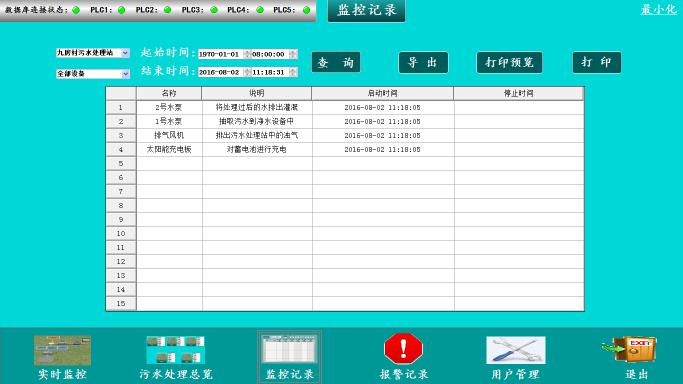Click the PLC5 green status light
The image size is (683, 384).
306,10
